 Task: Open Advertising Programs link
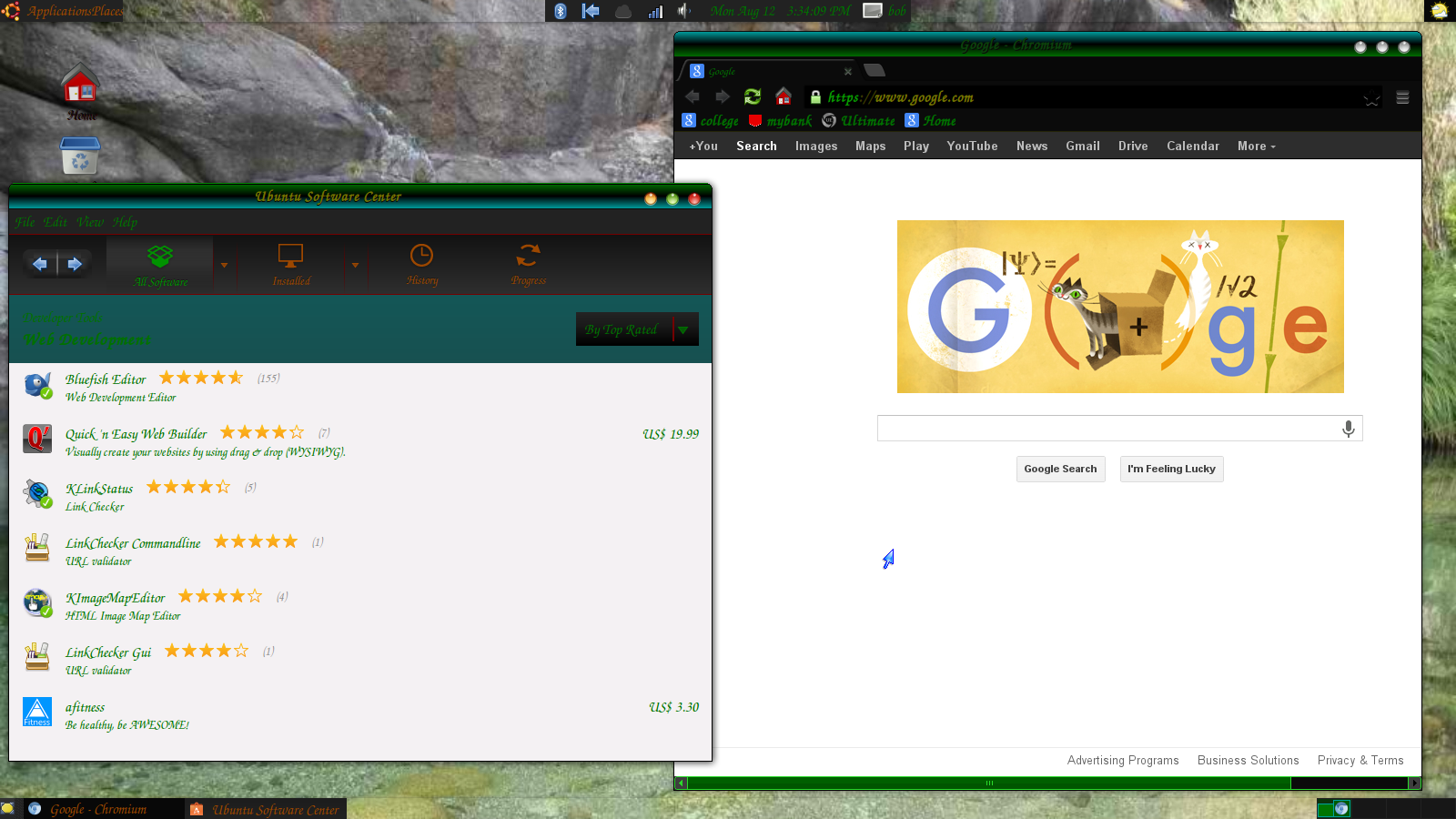point(1123,761)
